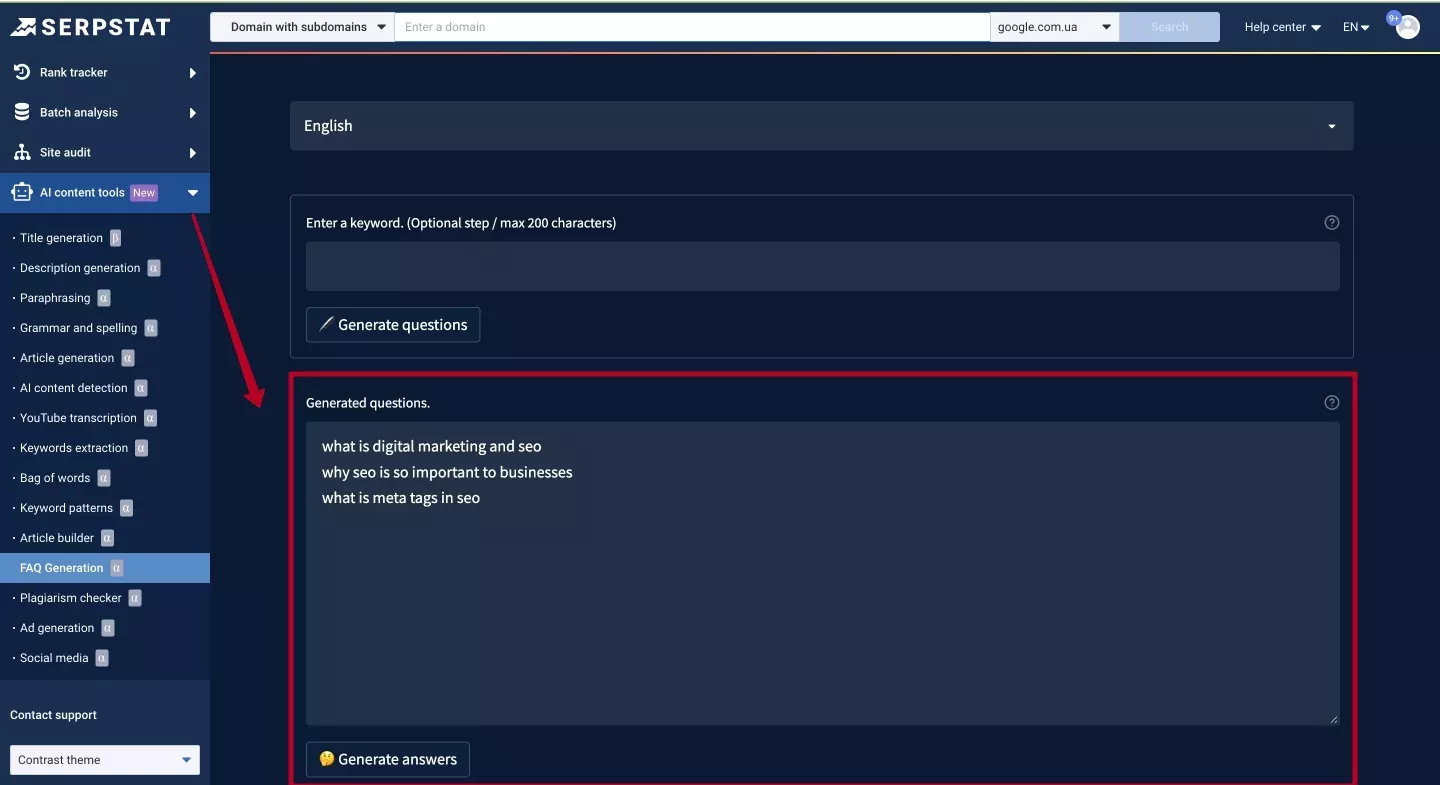
Task: Click the 9+ notifications badge
Action: pyautogui.click(x=1393, y=18)
